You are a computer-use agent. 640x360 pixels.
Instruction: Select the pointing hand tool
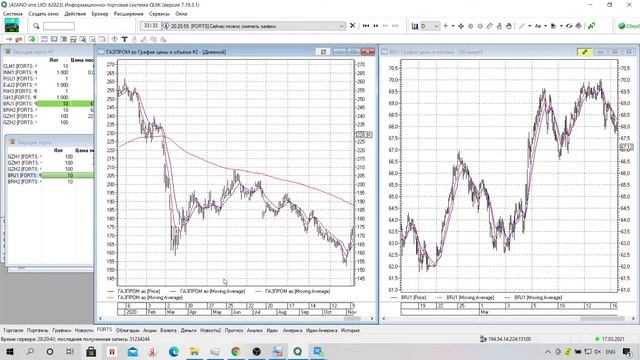pos(499,26)
